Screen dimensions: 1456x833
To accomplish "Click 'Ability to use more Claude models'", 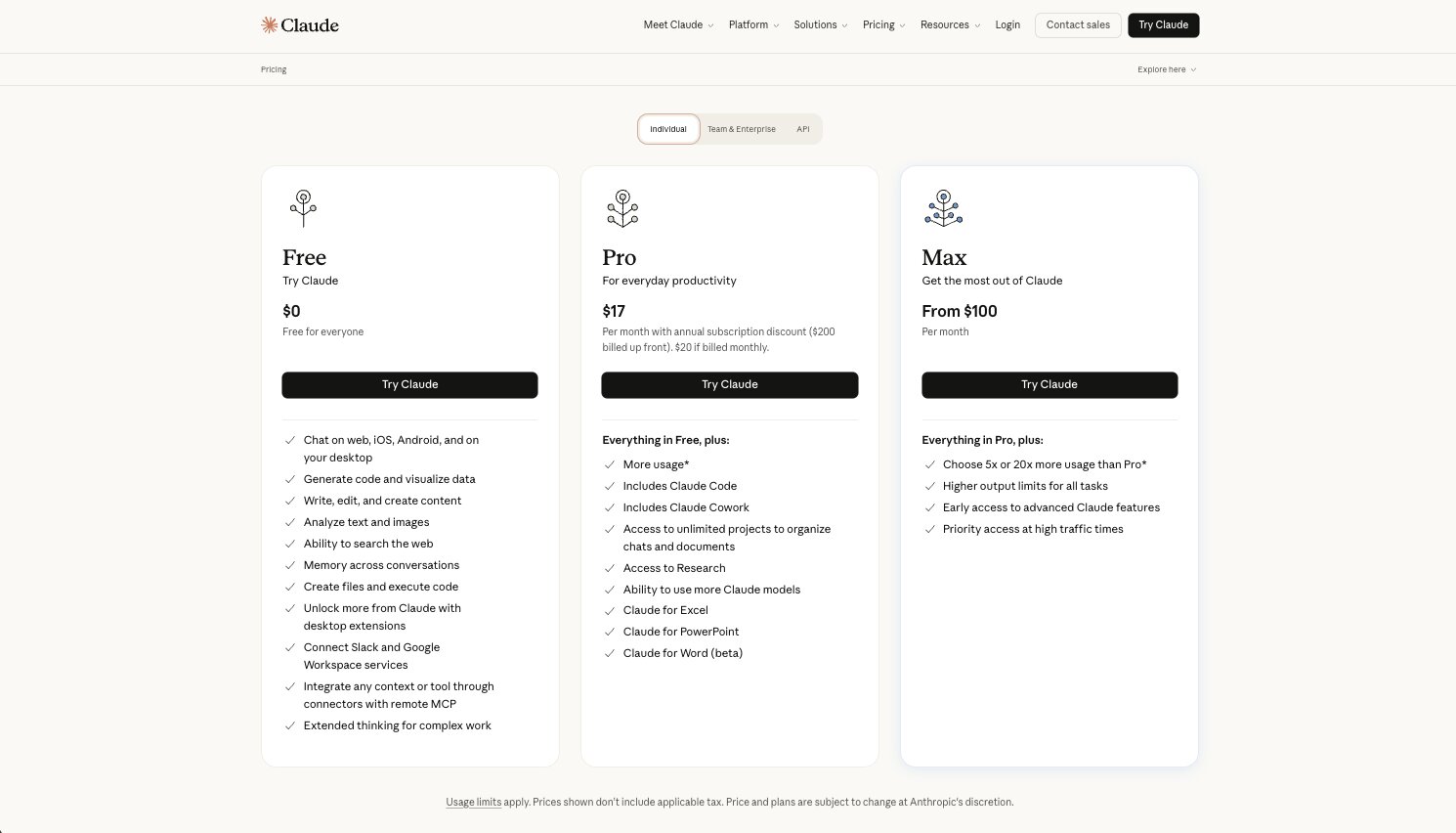I will [711, 590].
